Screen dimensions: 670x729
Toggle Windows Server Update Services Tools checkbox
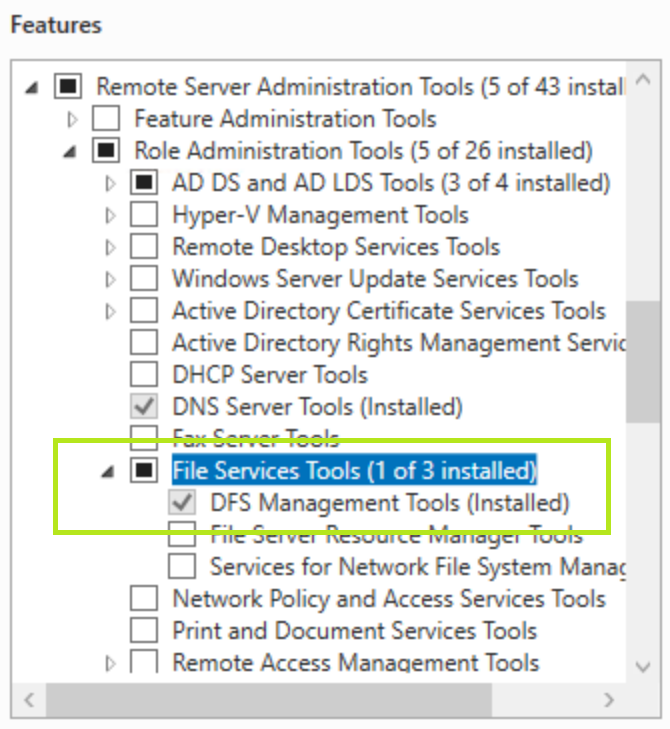coord(144,279)
